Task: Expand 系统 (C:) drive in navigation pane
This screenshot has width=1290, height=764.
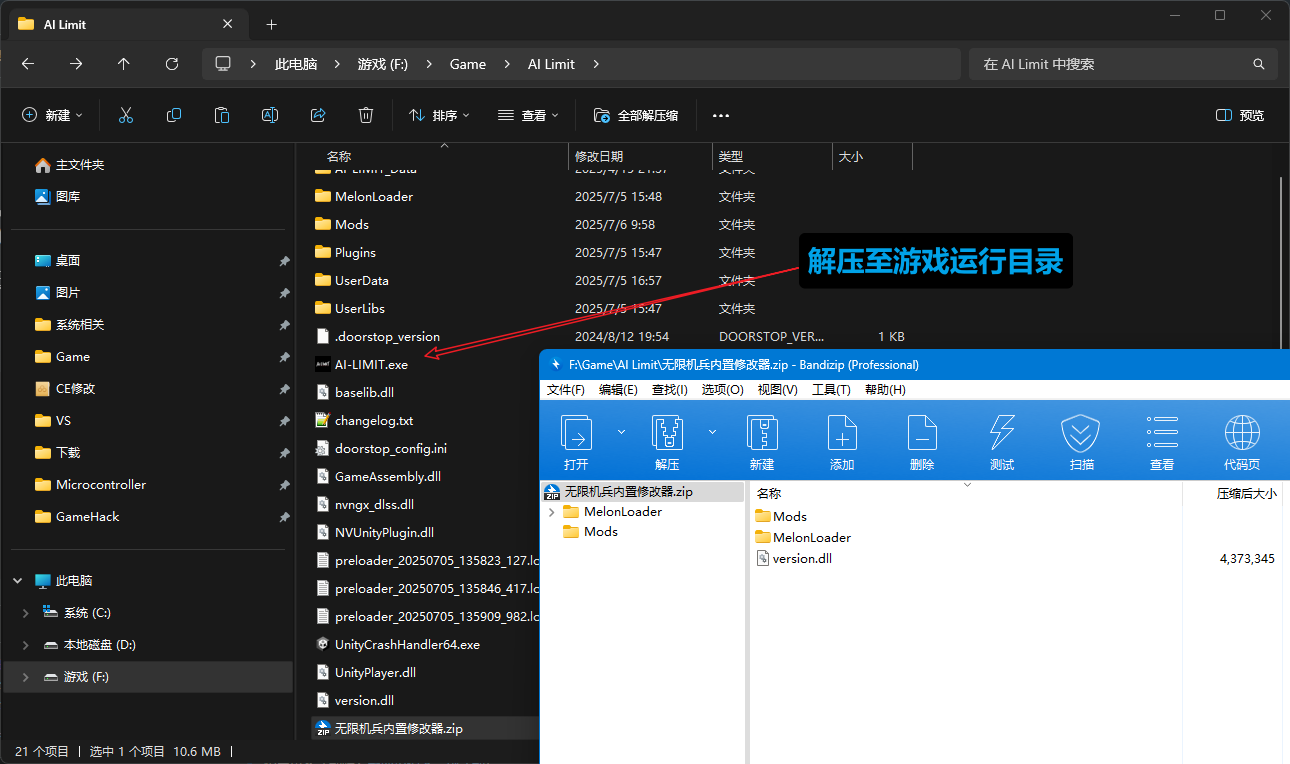Action: [x=25, y=612]
